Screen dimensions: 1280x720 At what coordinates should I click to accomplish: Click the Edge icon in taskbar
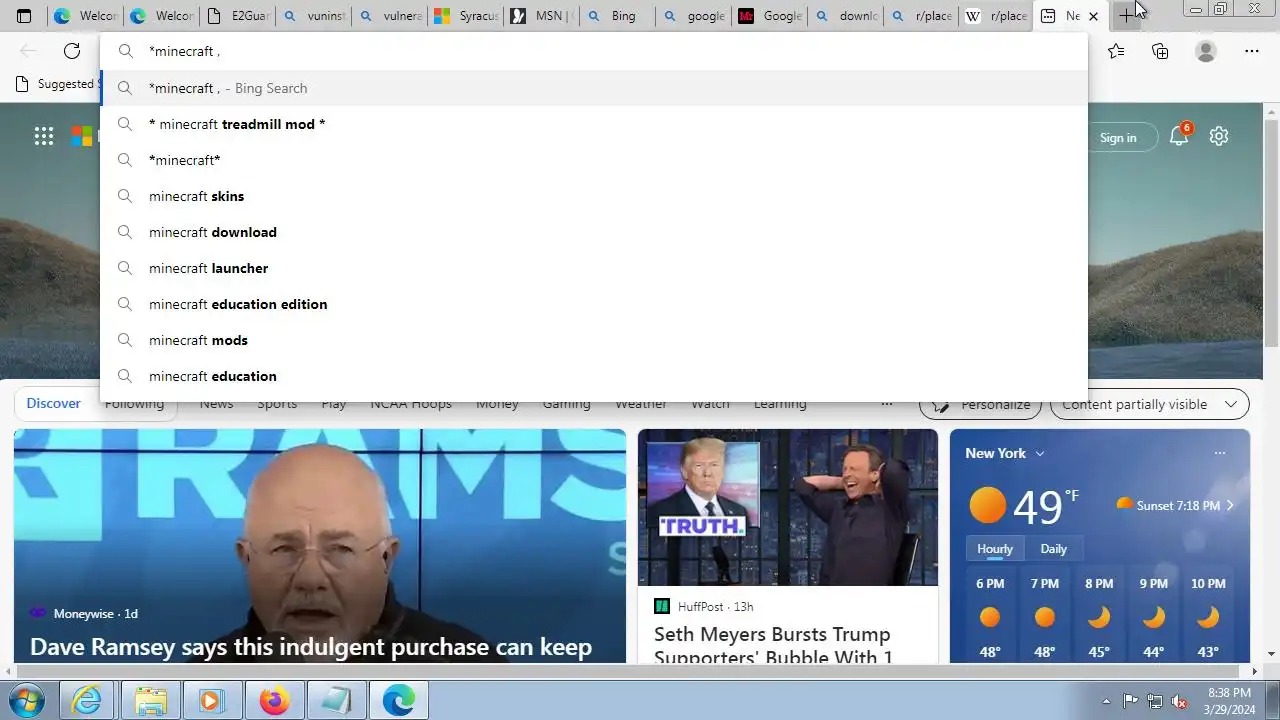(398, 700)
